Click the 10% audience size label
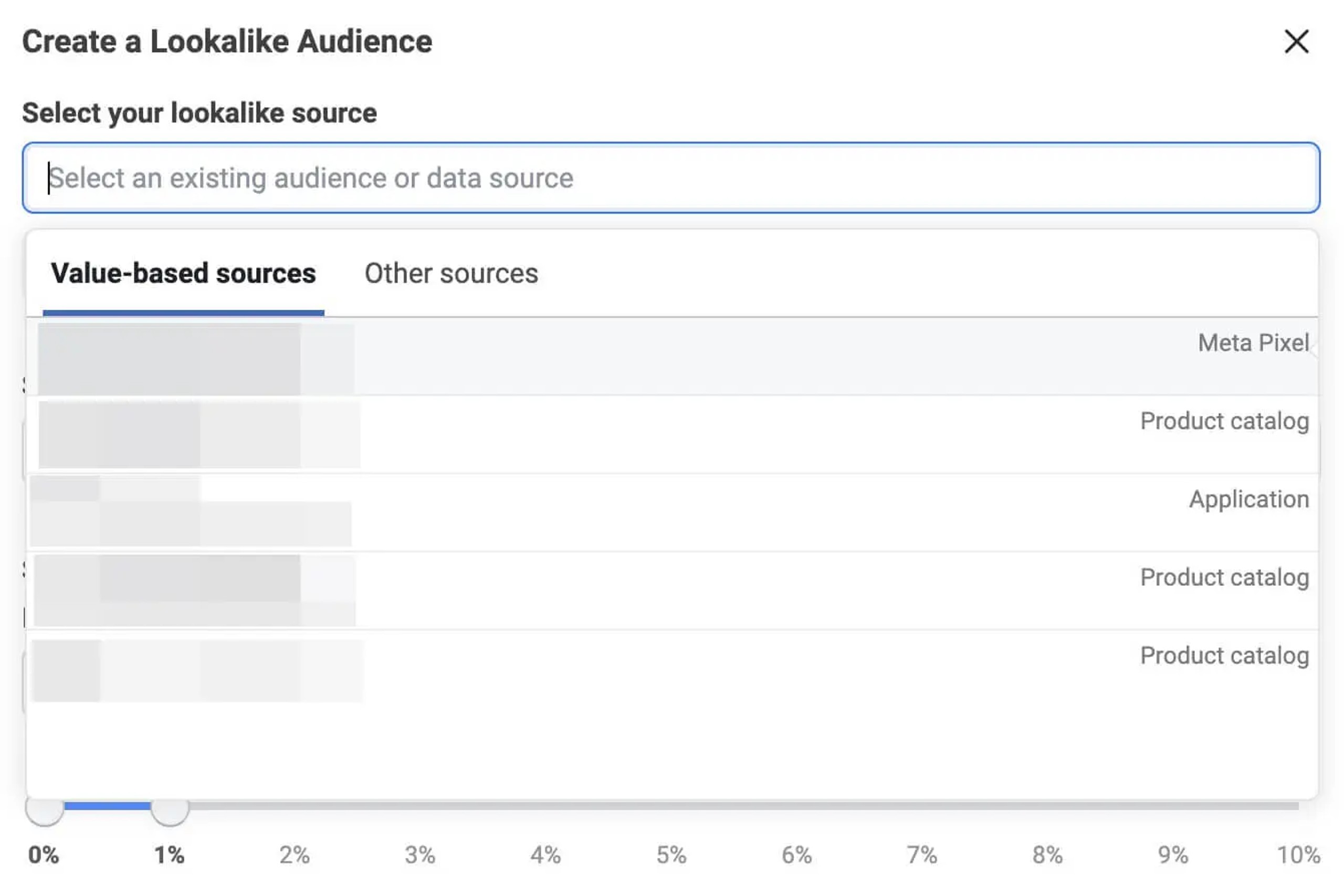 (x=1298, y=856)
